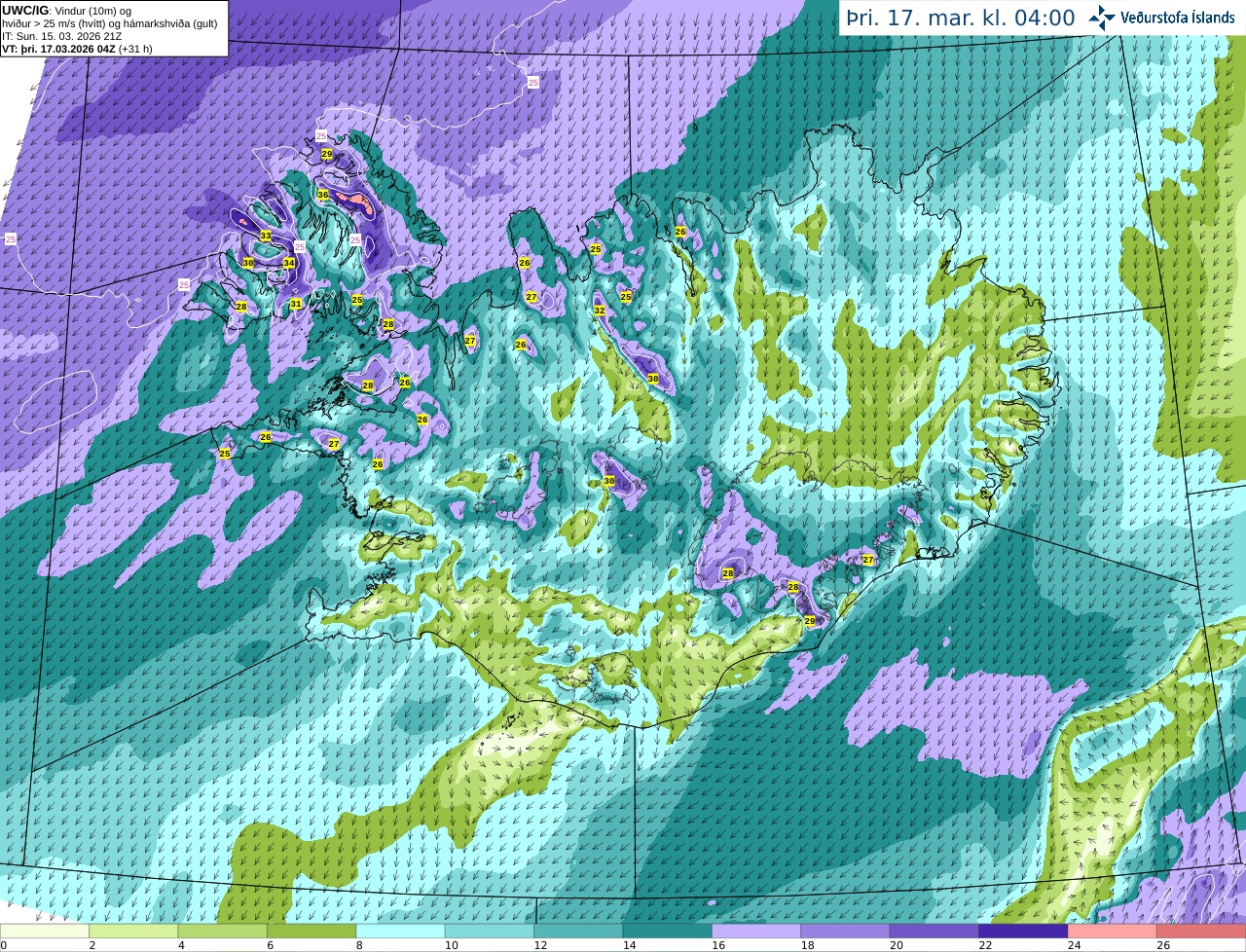
Task: Select the salmon red above-26 m/s legend swatch
Action: (1202, 931)
